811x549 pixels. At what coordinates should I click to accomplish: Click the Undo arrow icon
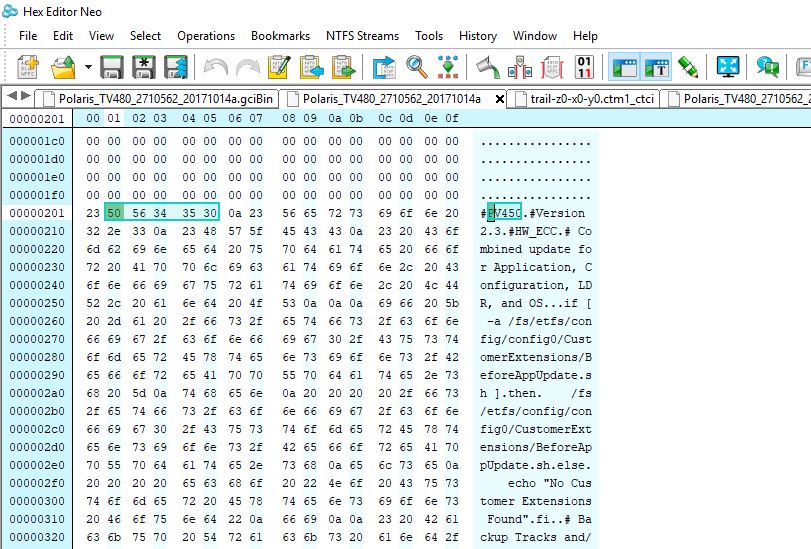[x=215, y=67]
